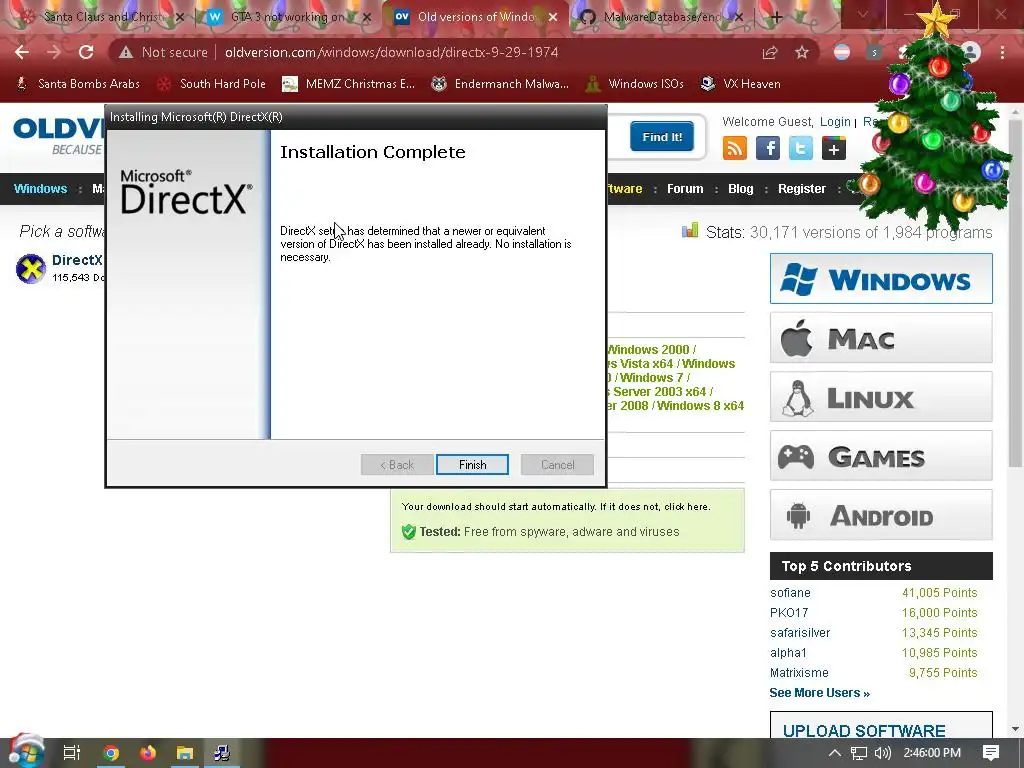Click the Upload Software heading
Viewport: 1024px width, 768px height.
coord(864,730)
